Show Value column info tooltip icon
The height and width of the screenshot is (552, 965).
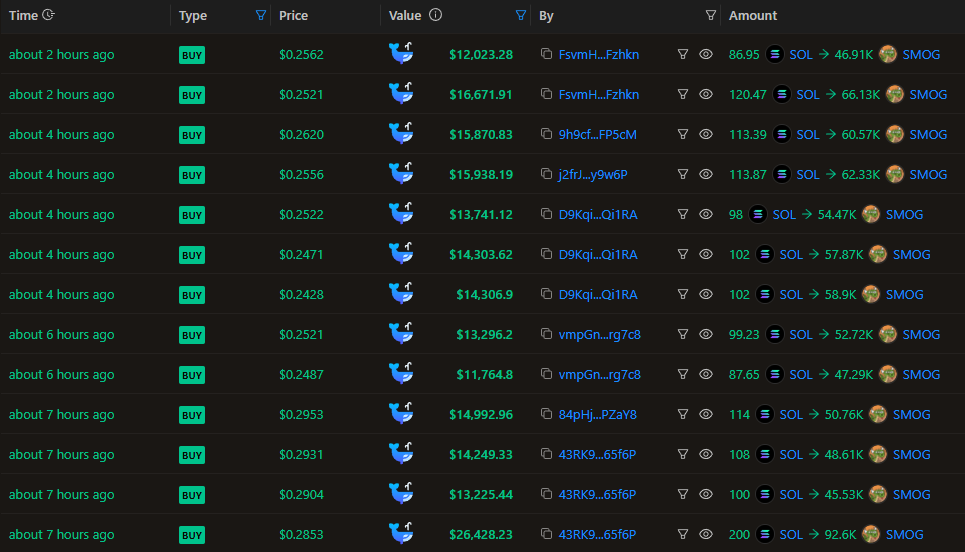(435, 15)
